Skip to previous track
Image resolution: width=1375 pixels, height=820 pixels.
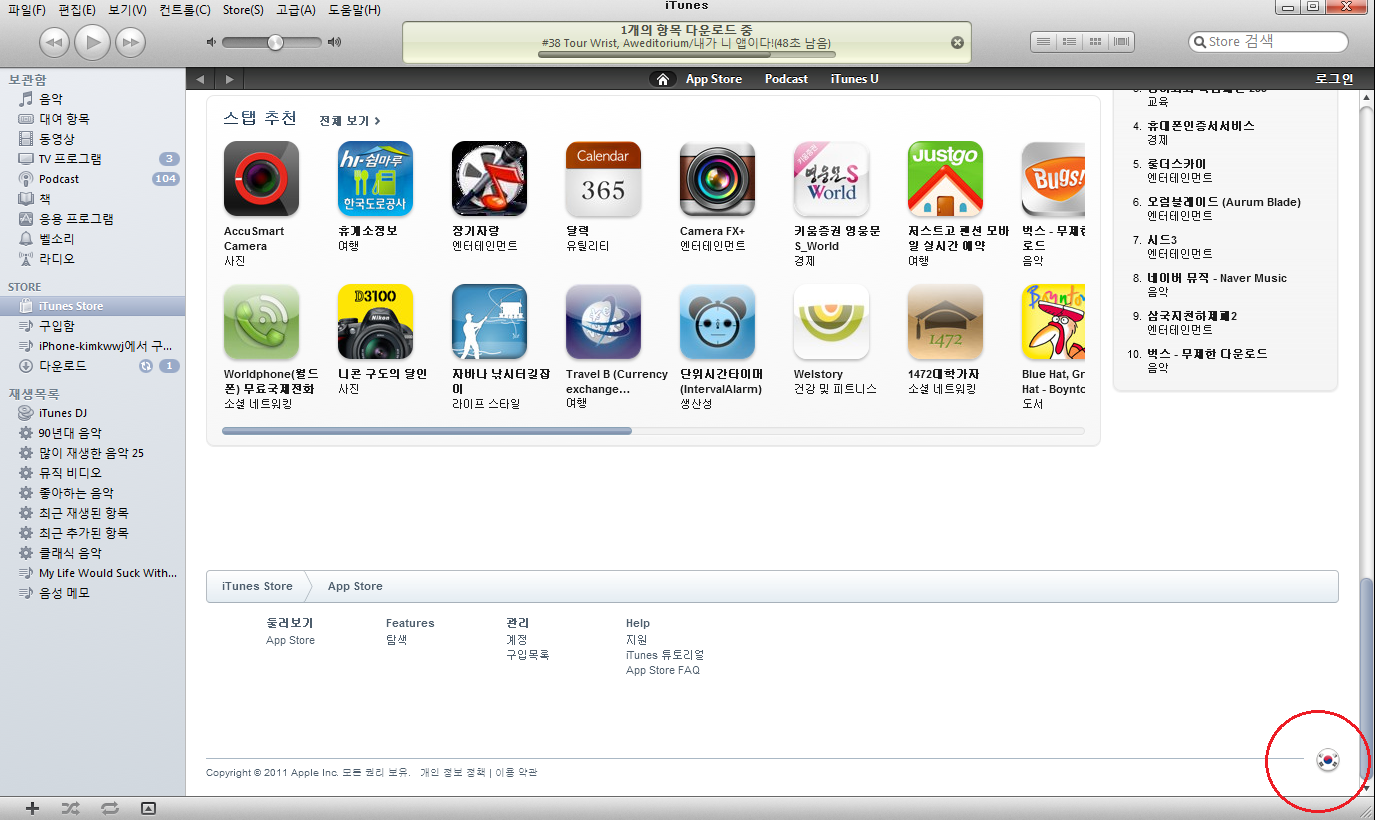(x=54, y=42)
